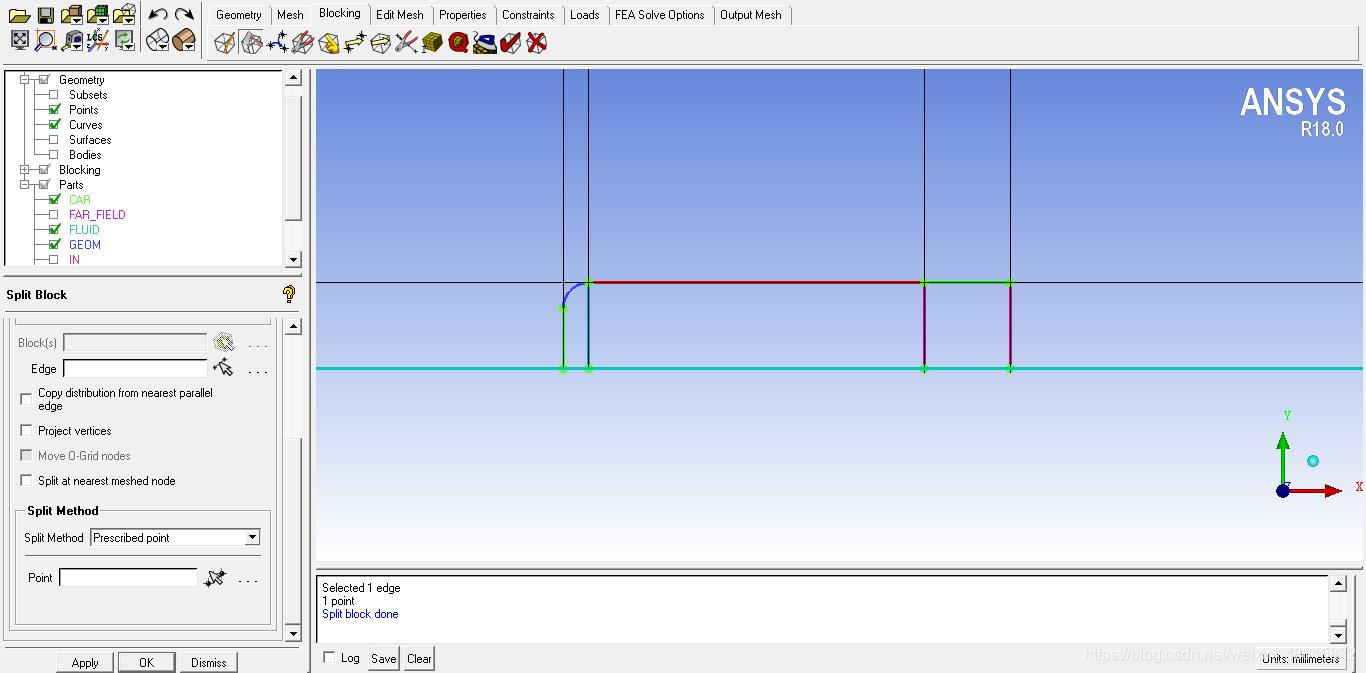Viewport: 1366px width, 673px height.
Task: Click the Check Blocks icon
Action: tap(510, 42)
